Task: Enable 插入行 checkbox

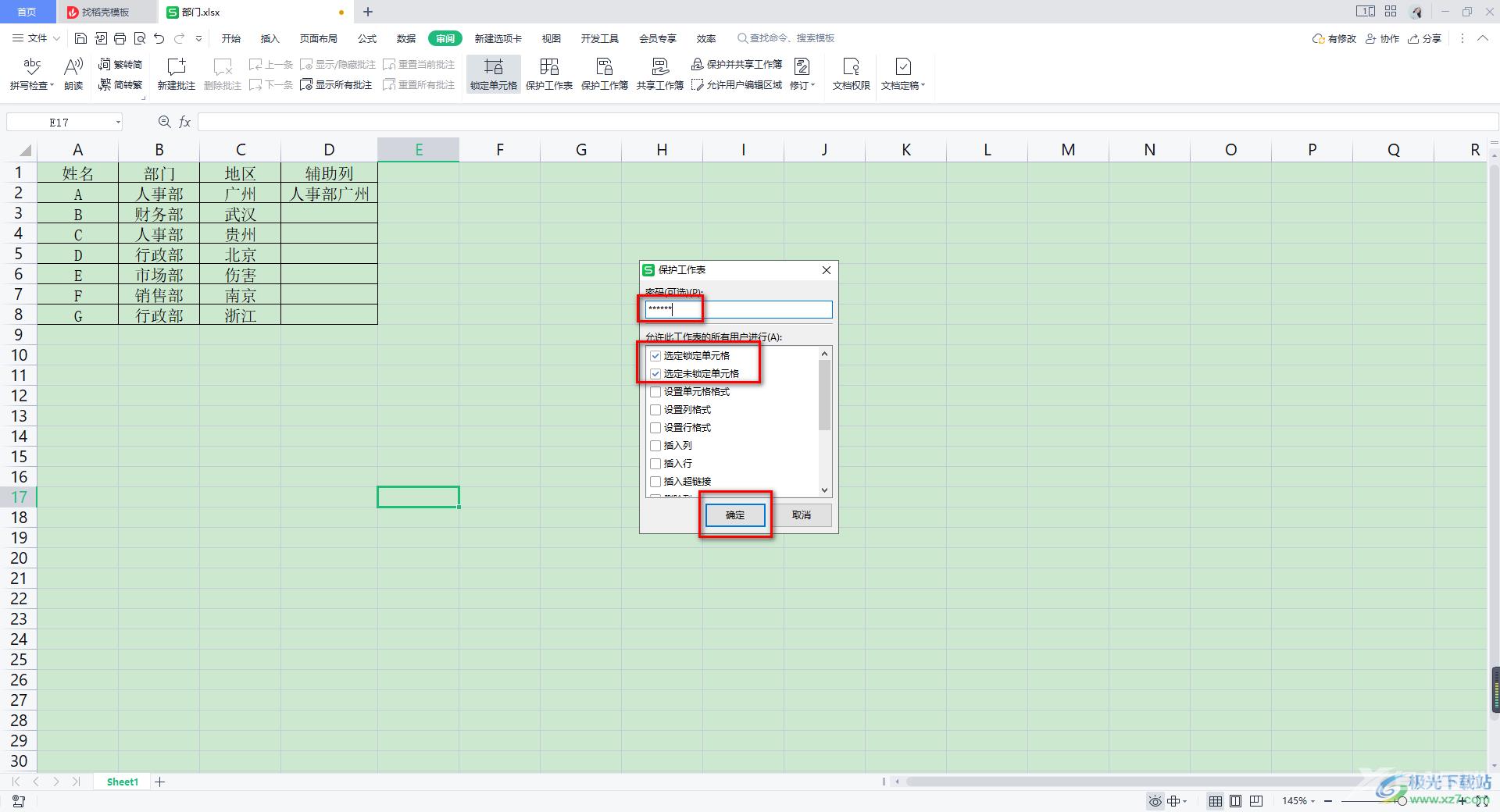Action: click(x=655, y=463)
